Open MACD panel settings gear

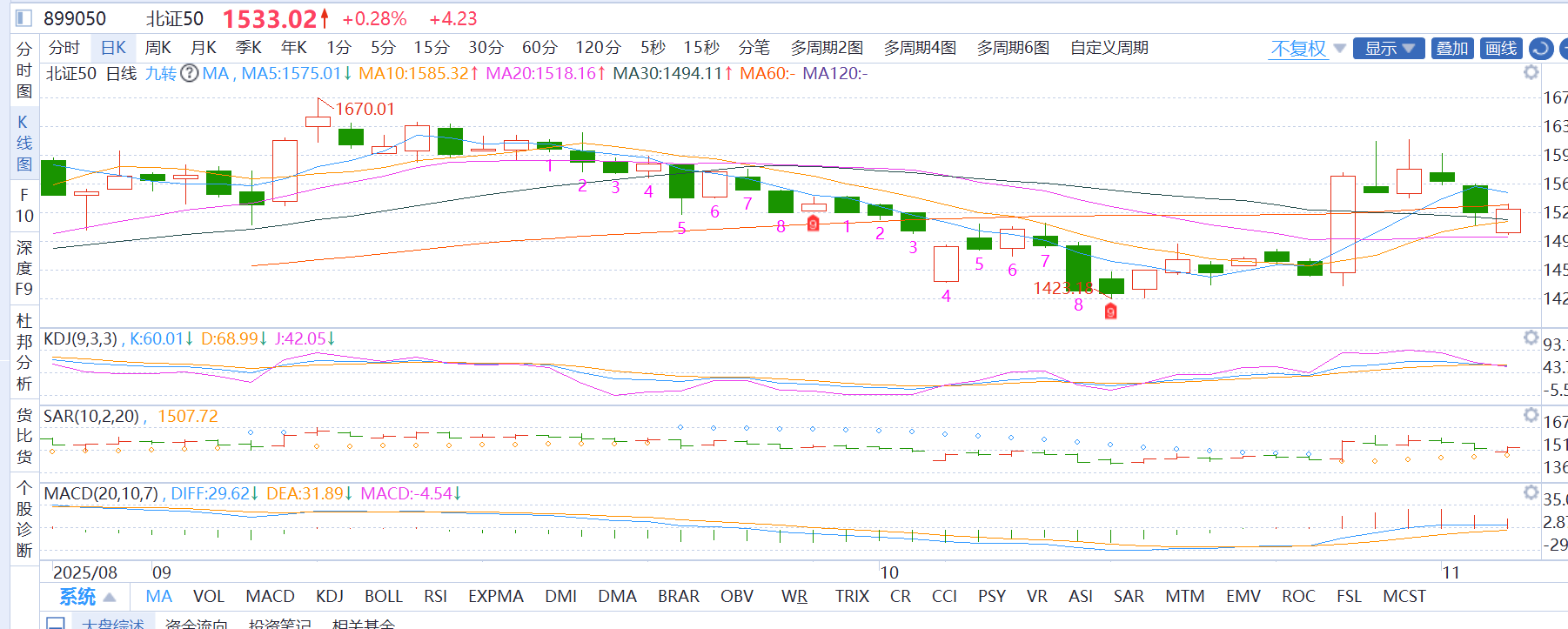point(1531,492)
